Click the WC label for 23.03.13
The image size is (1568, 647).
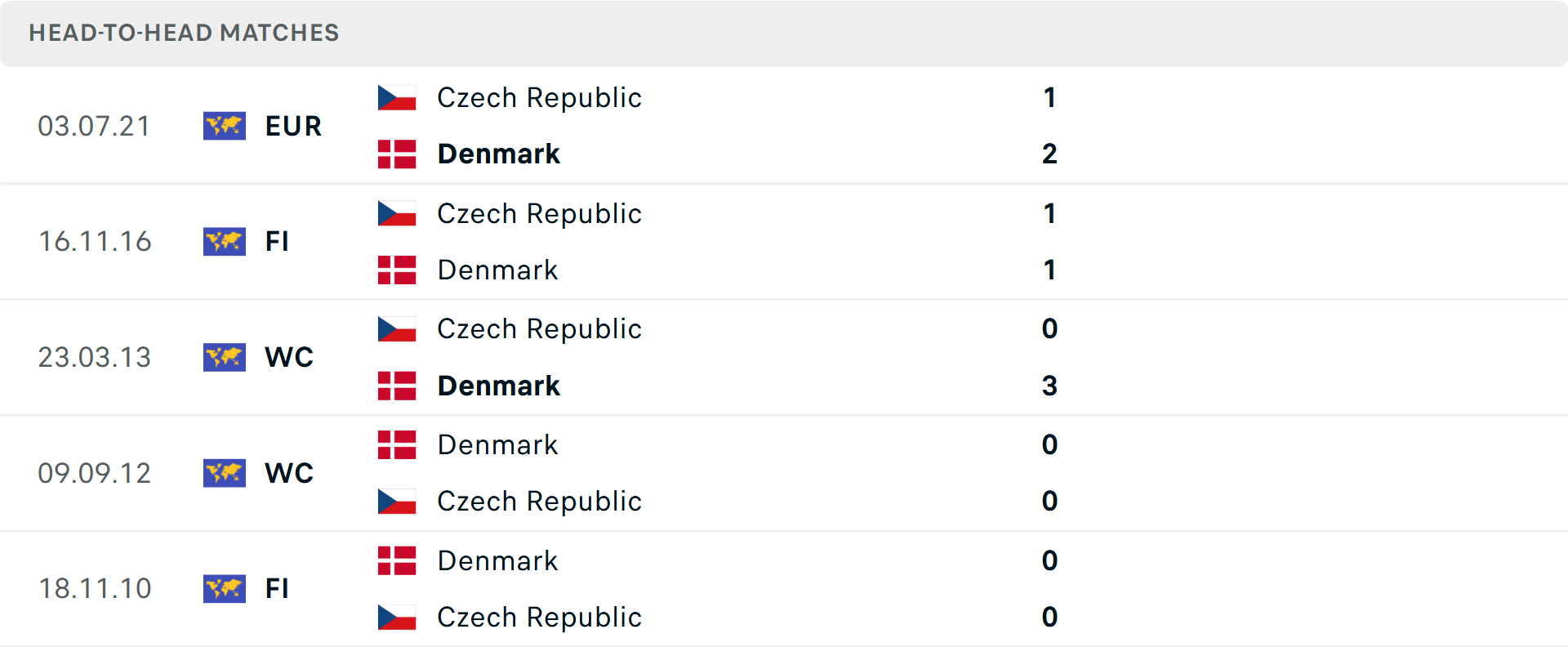click(x=289, y=358)
